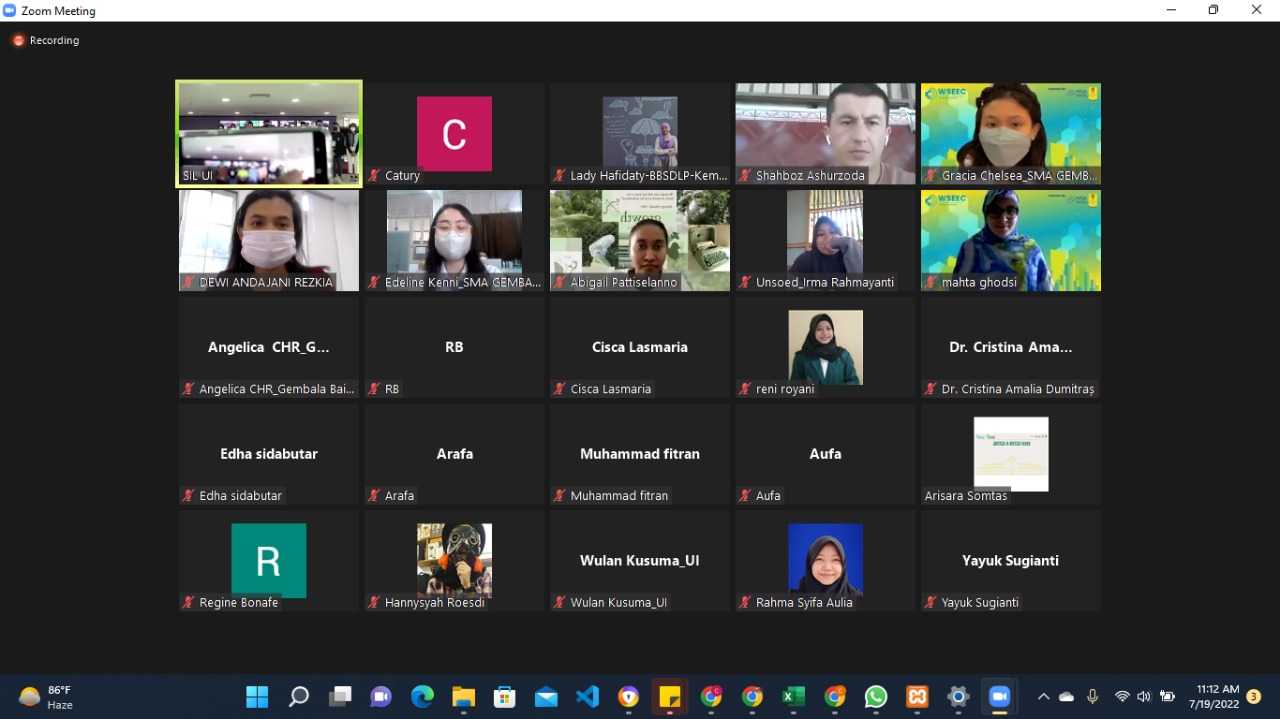Viewport: 1280px width, 719px height.
Task: Open the weather widget showing 86°F Haze
Action: coord(47,697)
